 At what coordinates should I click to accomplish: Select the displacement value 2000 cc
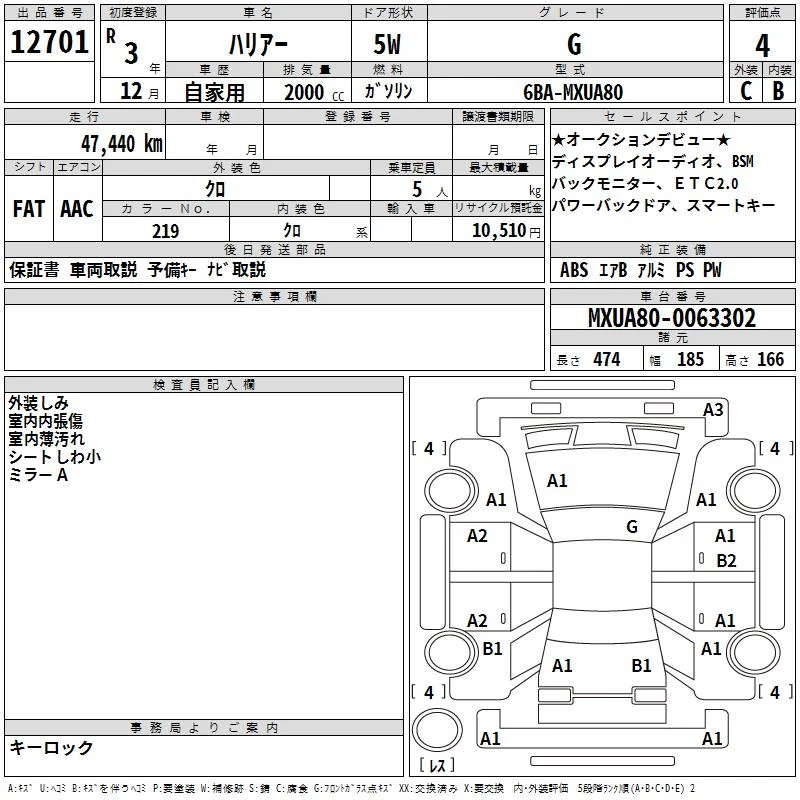314,92
